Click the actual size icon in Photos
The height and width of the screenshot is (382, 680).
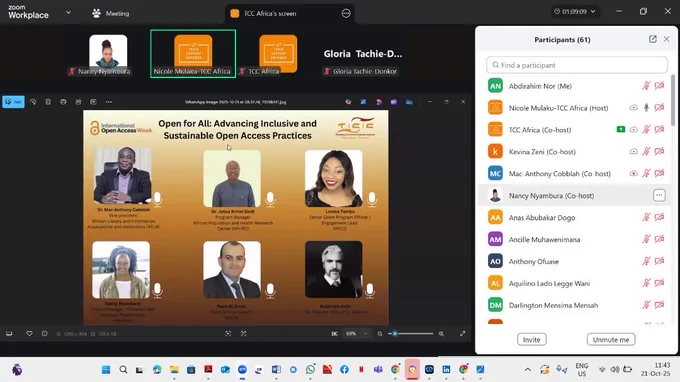244,333
